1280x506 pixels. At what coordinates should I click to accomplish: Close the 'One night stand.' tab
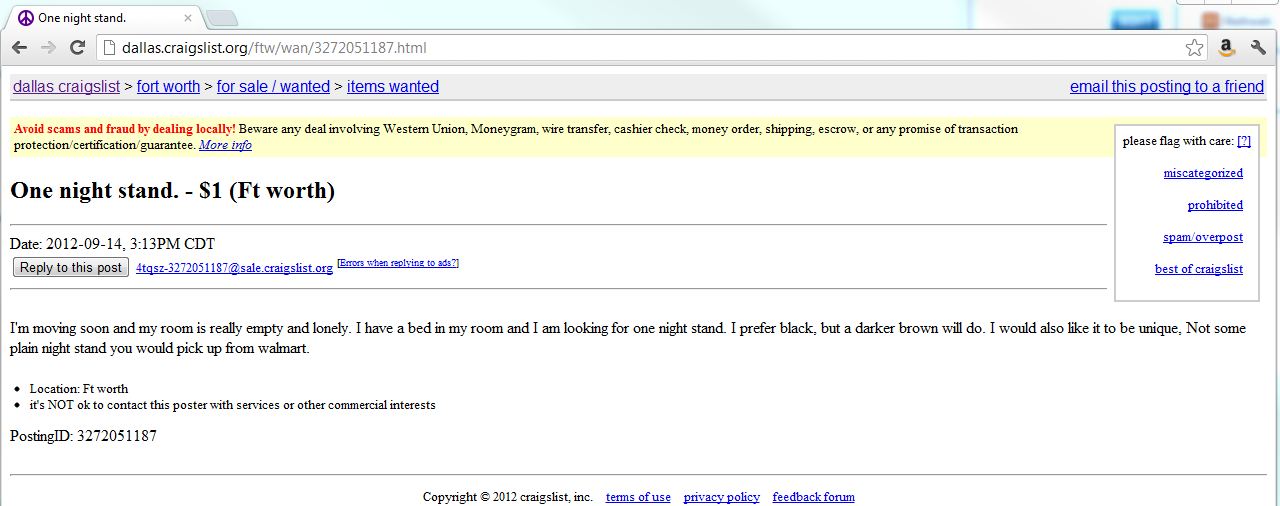188,18
